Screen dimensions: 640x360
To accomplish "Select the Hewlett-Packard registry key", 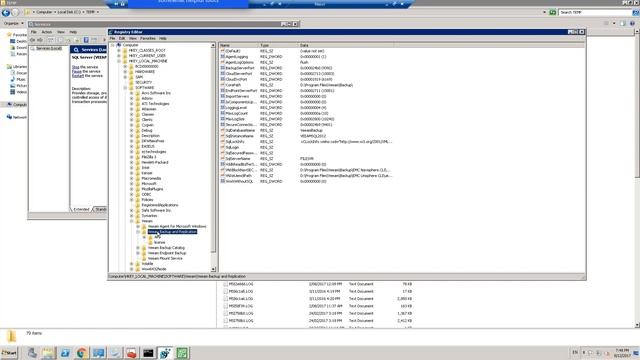I will tap(155, 162).
